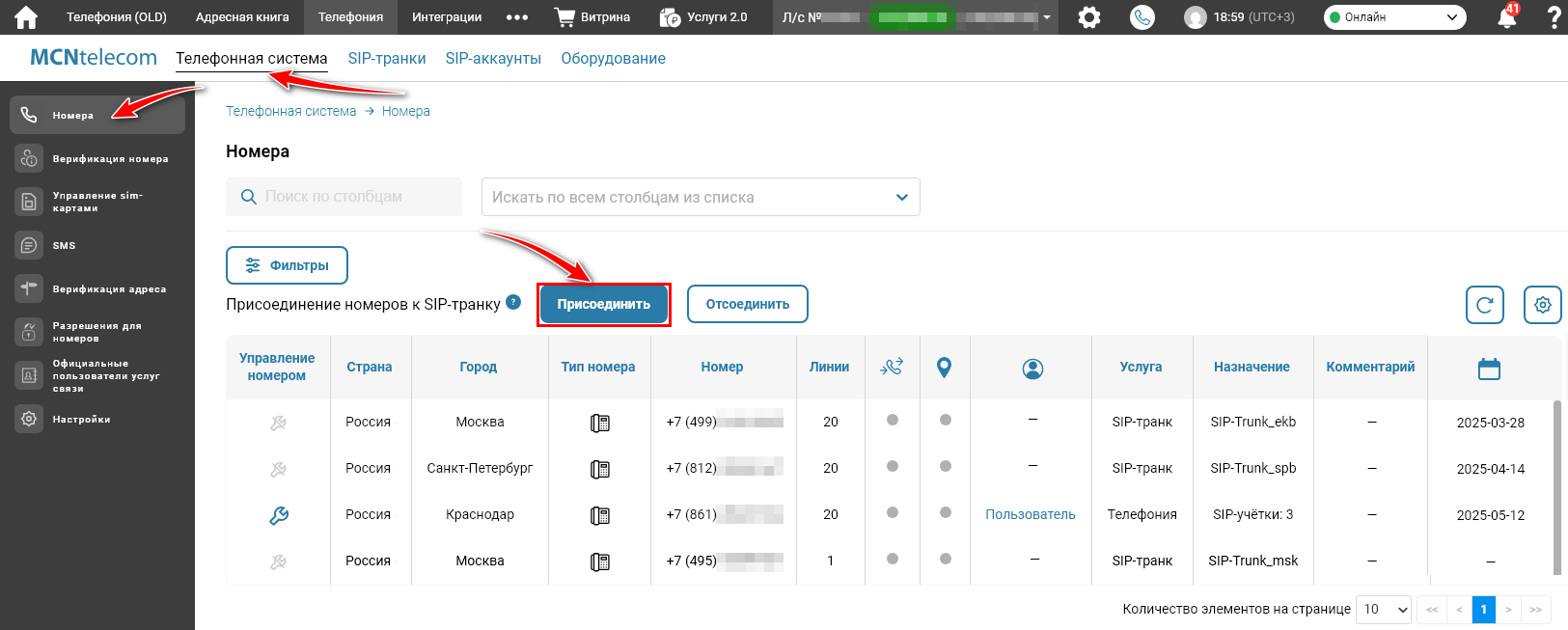Change items per page dropdown

1384,610
